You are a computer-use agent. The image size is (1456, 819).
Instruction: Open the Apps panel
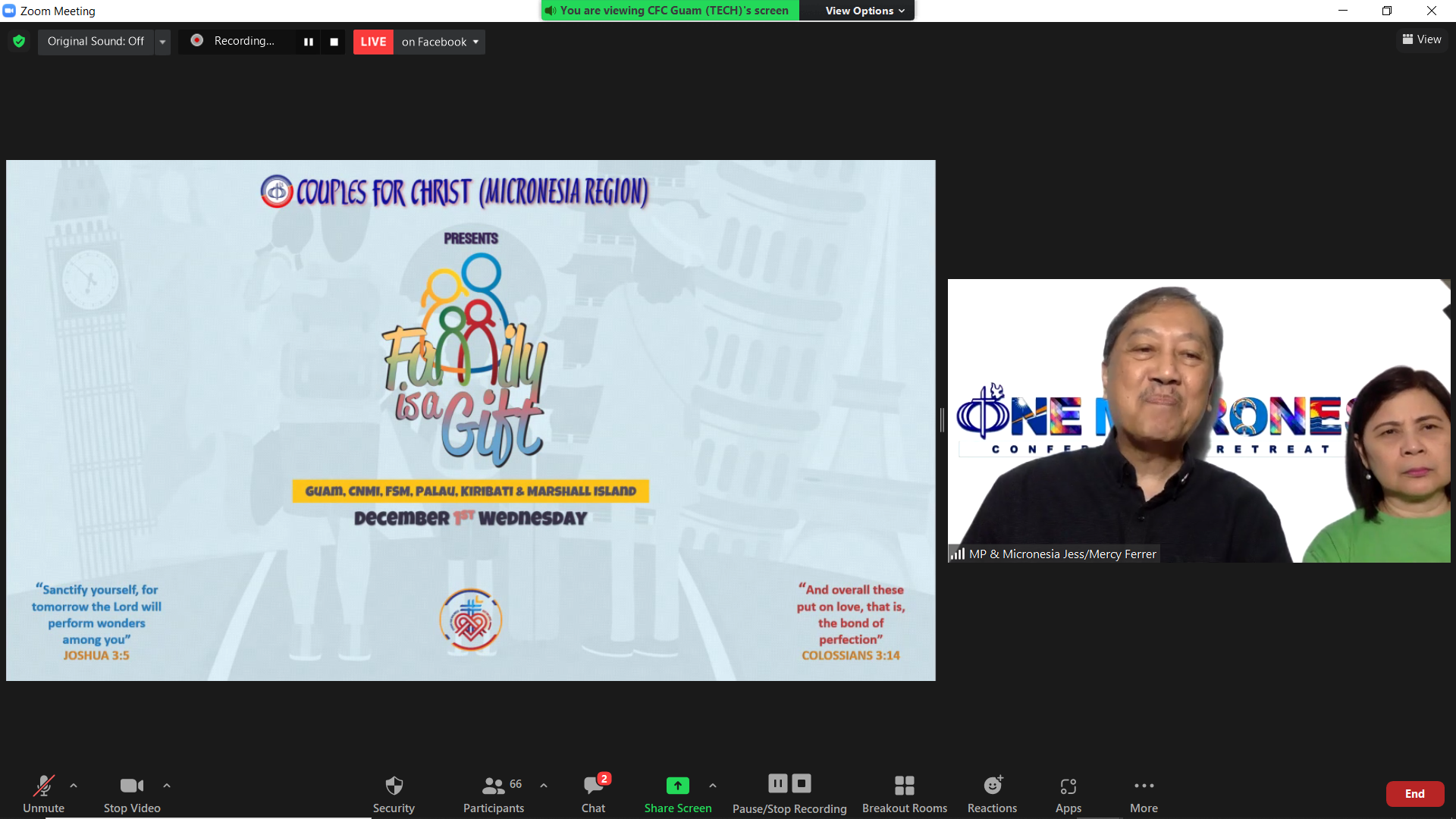click(1068, 793)
